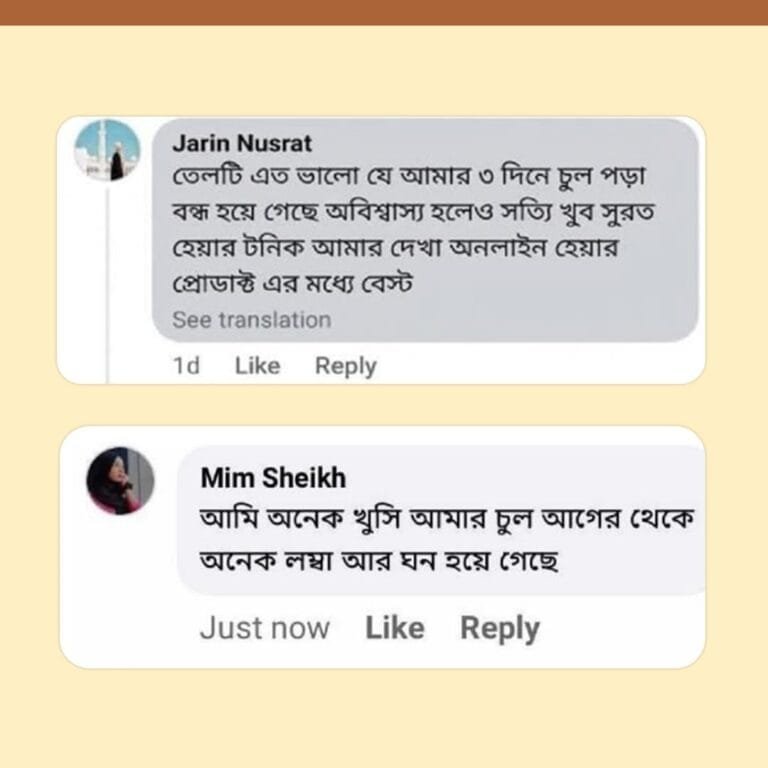The width and height of the screenshot is (768, 768).
Task: Click the 1d timestamp on Jarin's comment
Action: tap(186, 367)
